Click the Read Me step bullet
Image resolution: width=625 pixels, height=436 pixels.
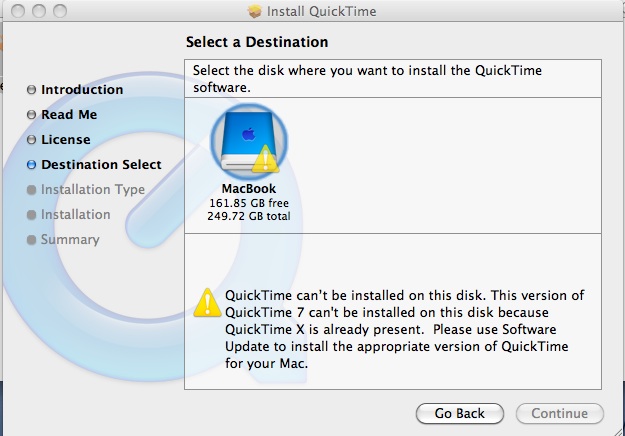click(x=31, y=115)
